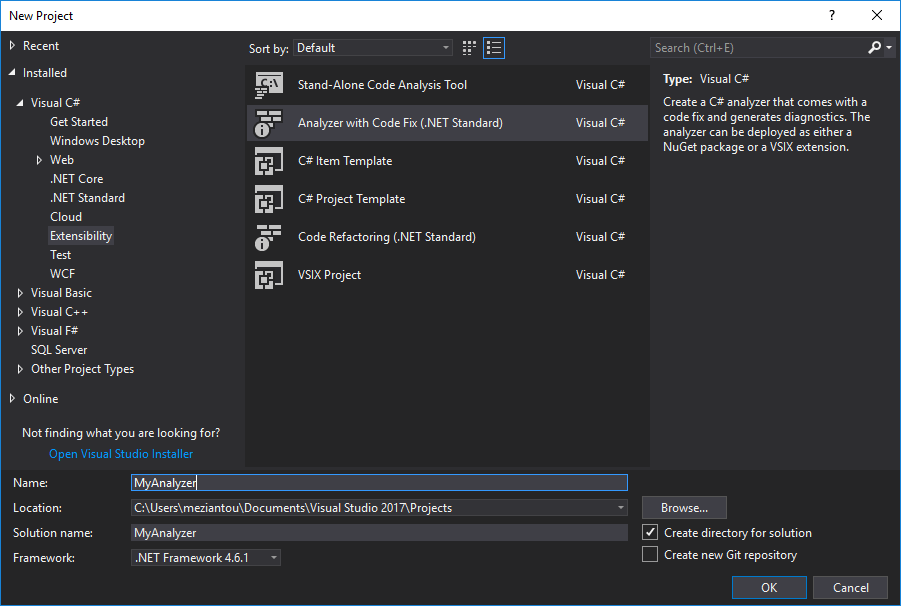Click the C# Item Template icon
The width and height of the screenshot is (901, 606).
click(x=269, y=161)
